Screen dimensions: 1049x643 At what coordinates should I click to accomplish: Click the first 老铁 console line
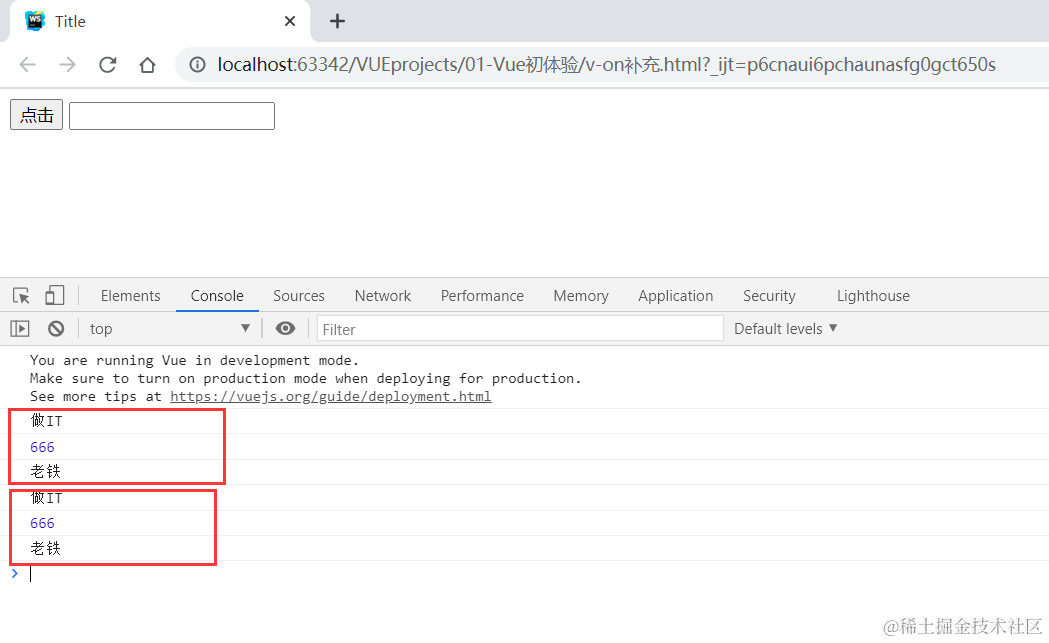[x=45, y=472]
